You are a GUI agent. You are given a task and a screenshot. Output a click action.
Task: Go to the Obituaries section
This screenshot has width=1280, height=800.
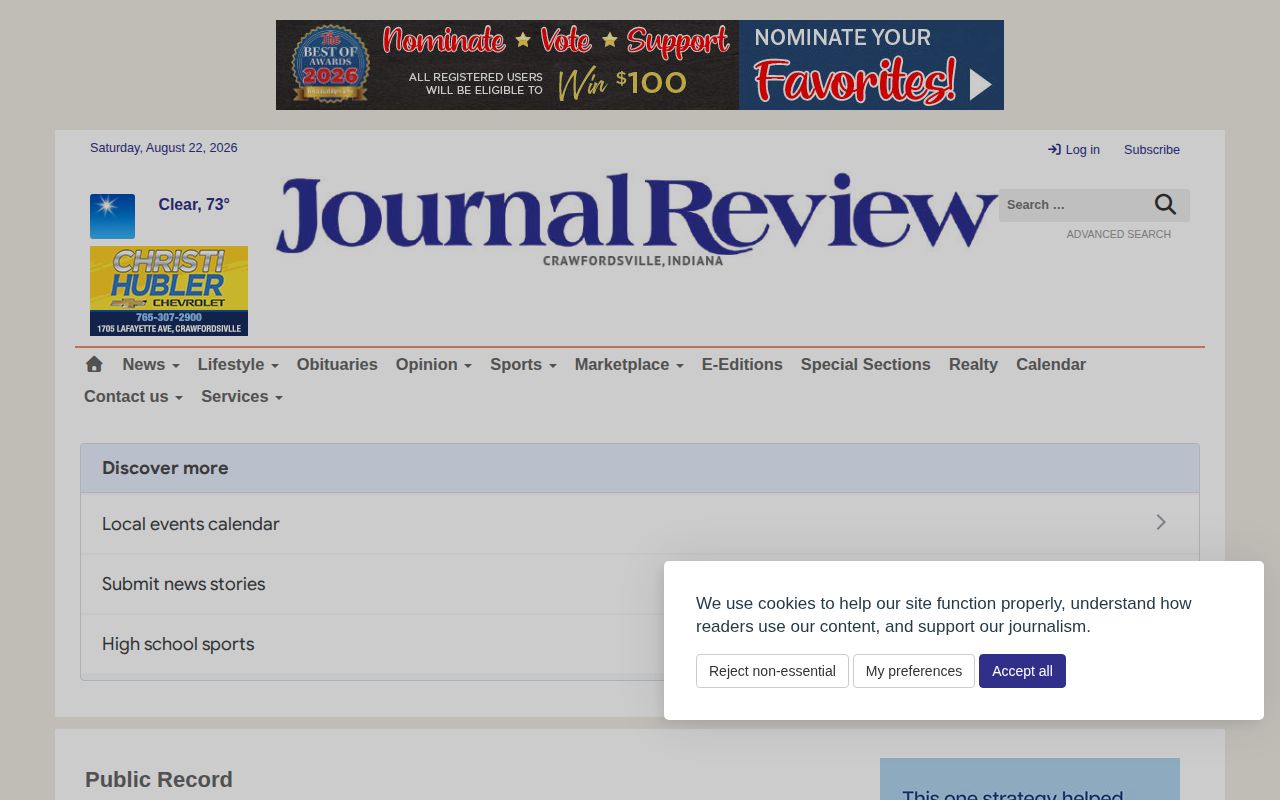click(337, 364)
